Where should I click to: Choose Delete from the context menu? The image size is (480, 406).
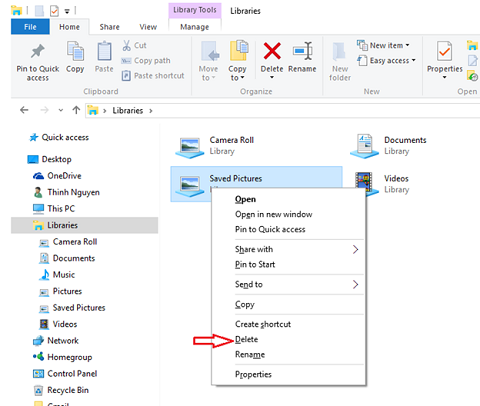click(247, 339)
